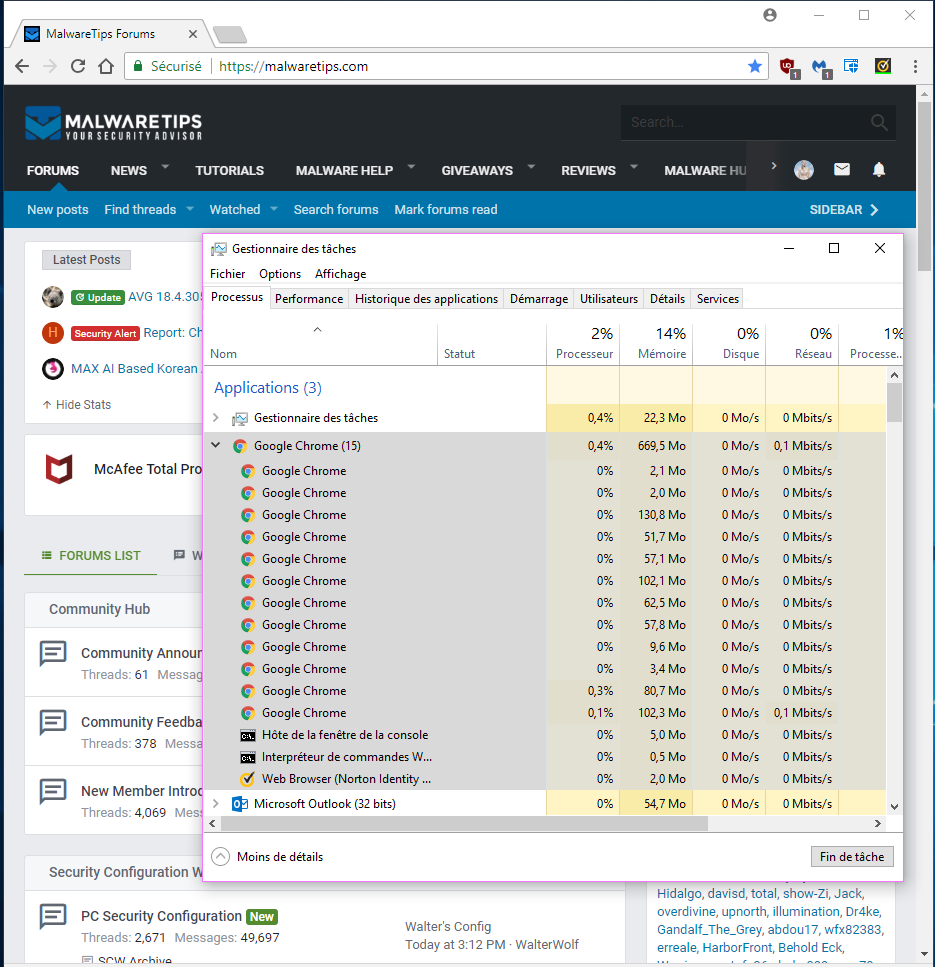Open the New posts link

(58, 210)
